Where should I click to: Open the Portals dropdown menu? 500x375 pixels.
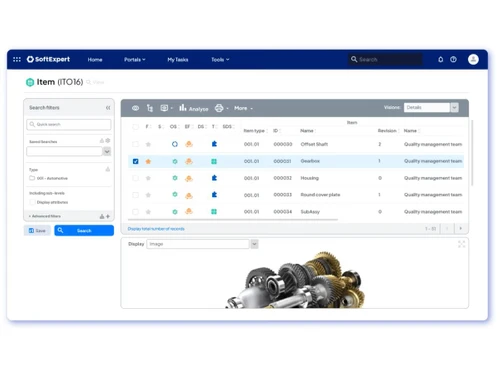[x=135, y=60]
